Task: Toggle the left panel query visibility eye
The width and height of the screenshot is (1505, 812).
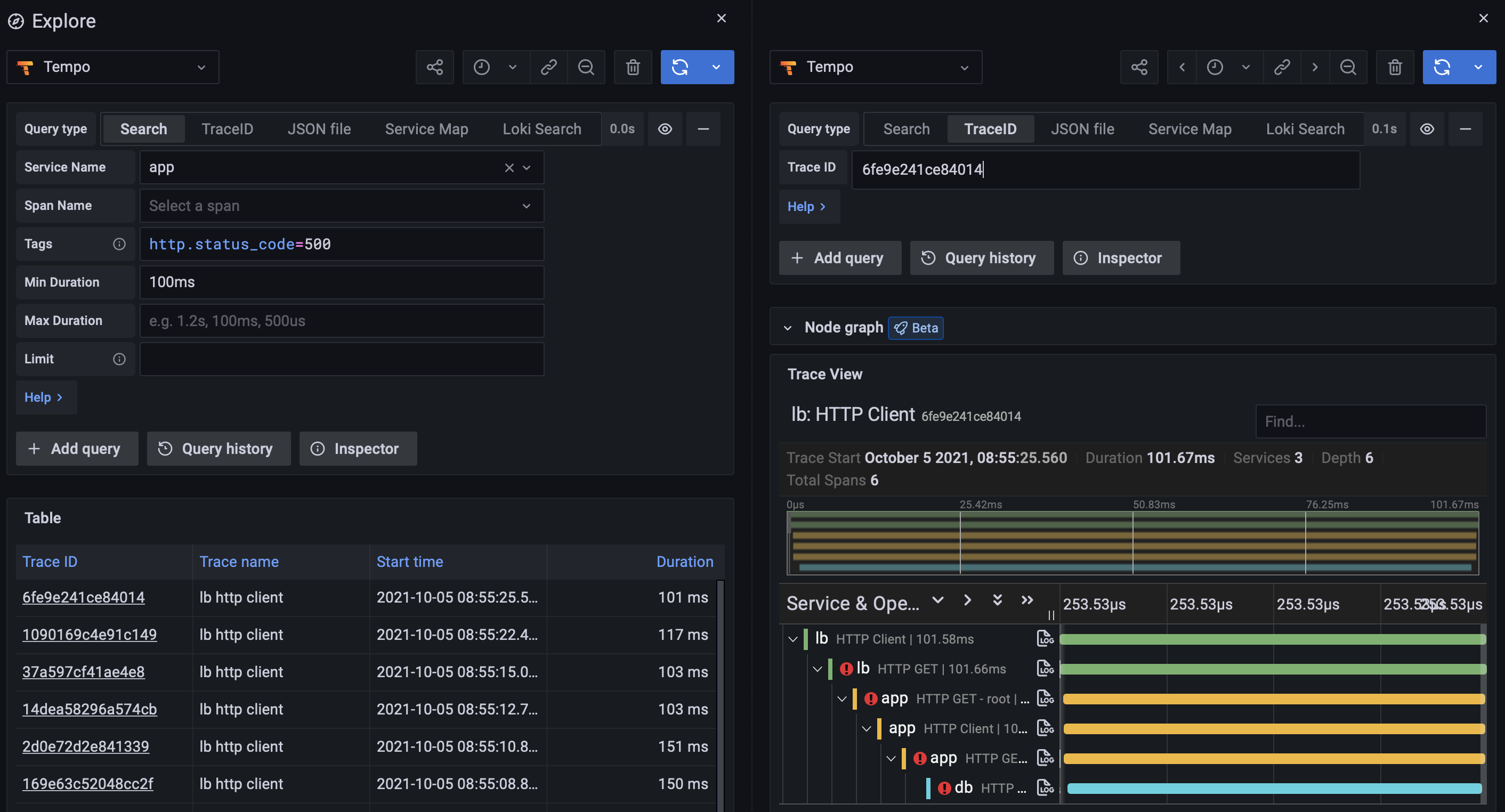Action: [x=665, y=128]
